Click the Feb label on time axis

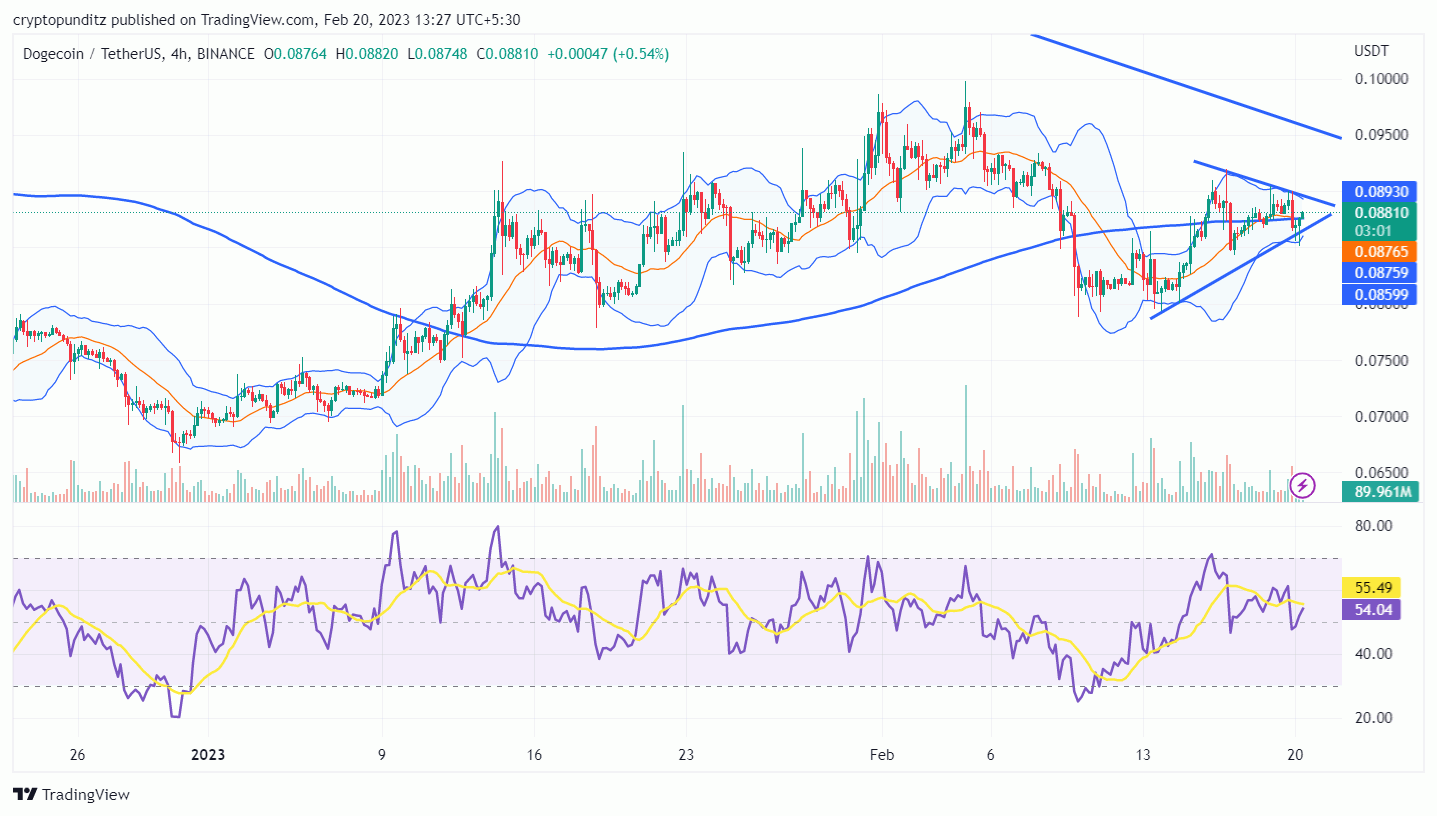tap(882, 755)
